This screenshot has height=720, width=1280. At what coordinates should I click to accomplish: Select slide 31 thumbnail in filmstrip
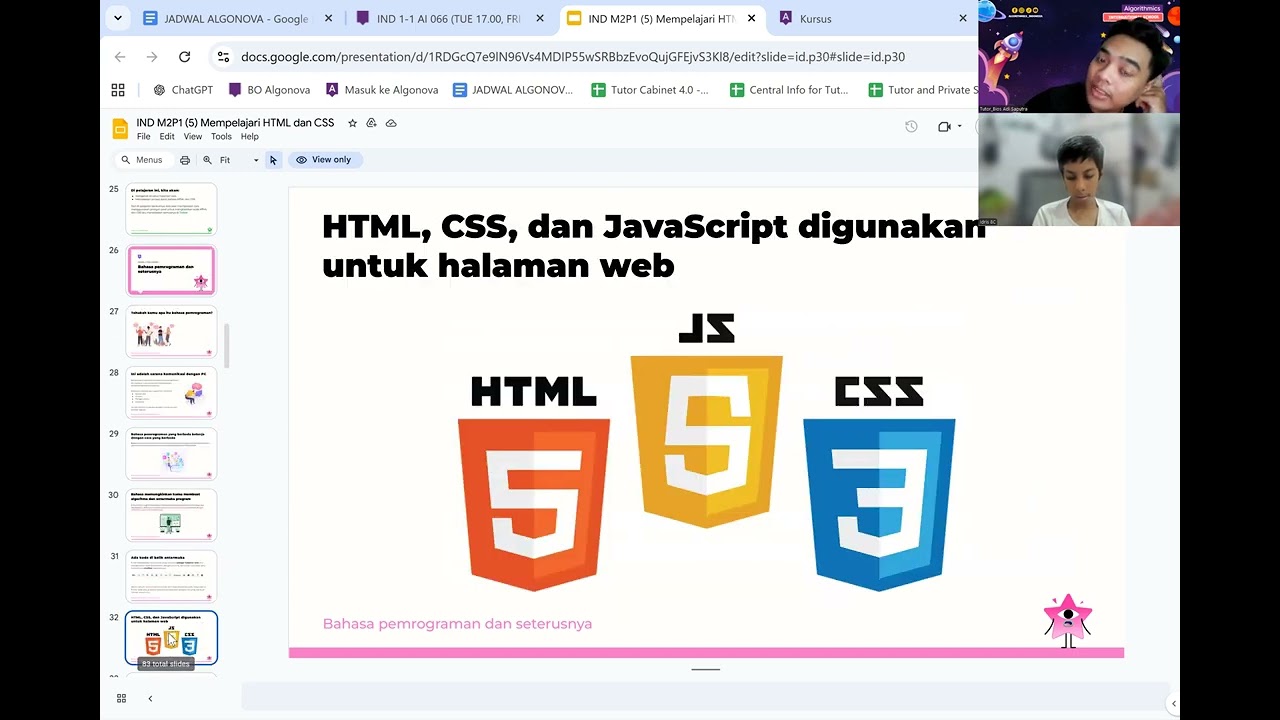click(171, 576)
